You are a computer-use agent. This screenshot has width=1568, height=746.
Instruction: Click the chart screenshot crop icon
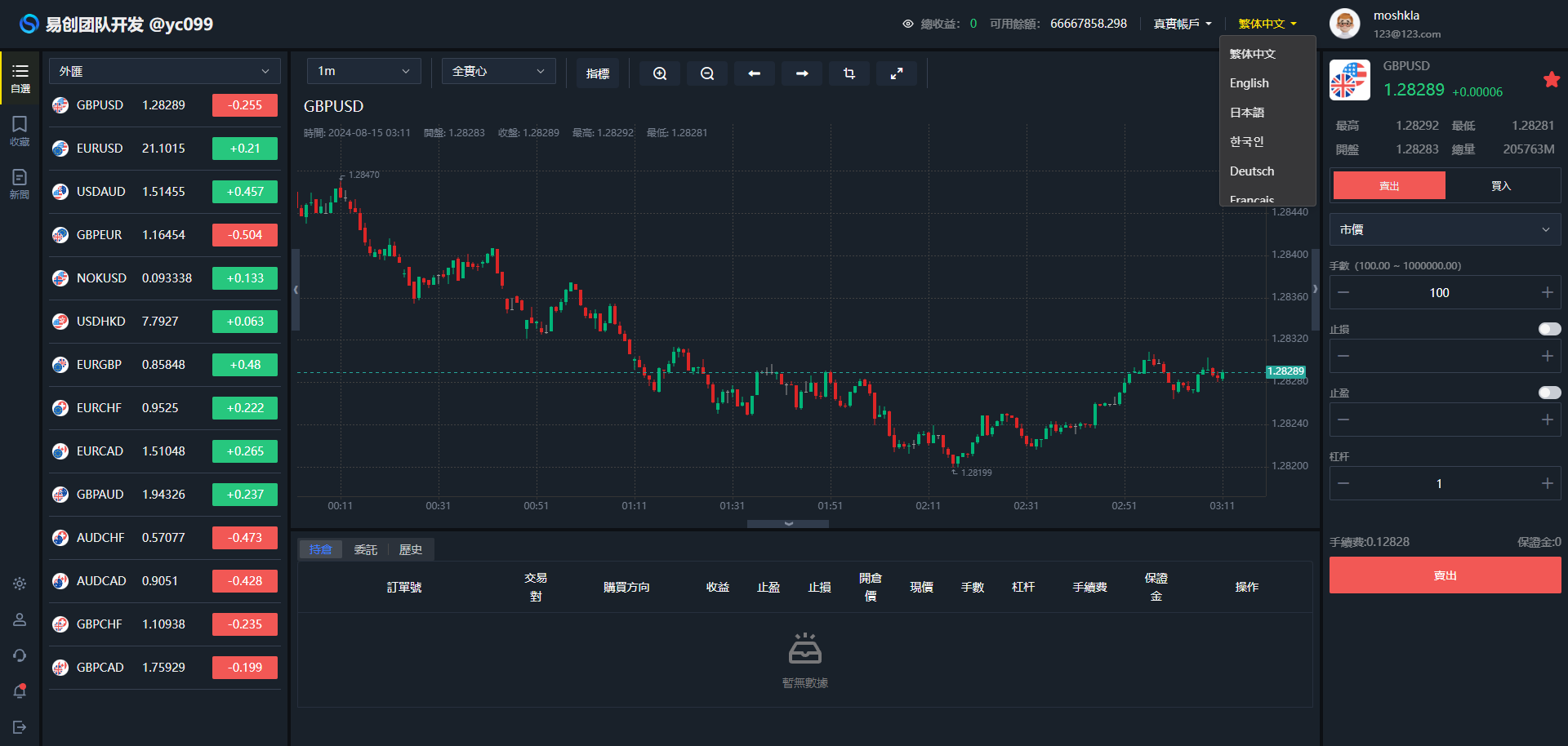click(x=849, y=73)
